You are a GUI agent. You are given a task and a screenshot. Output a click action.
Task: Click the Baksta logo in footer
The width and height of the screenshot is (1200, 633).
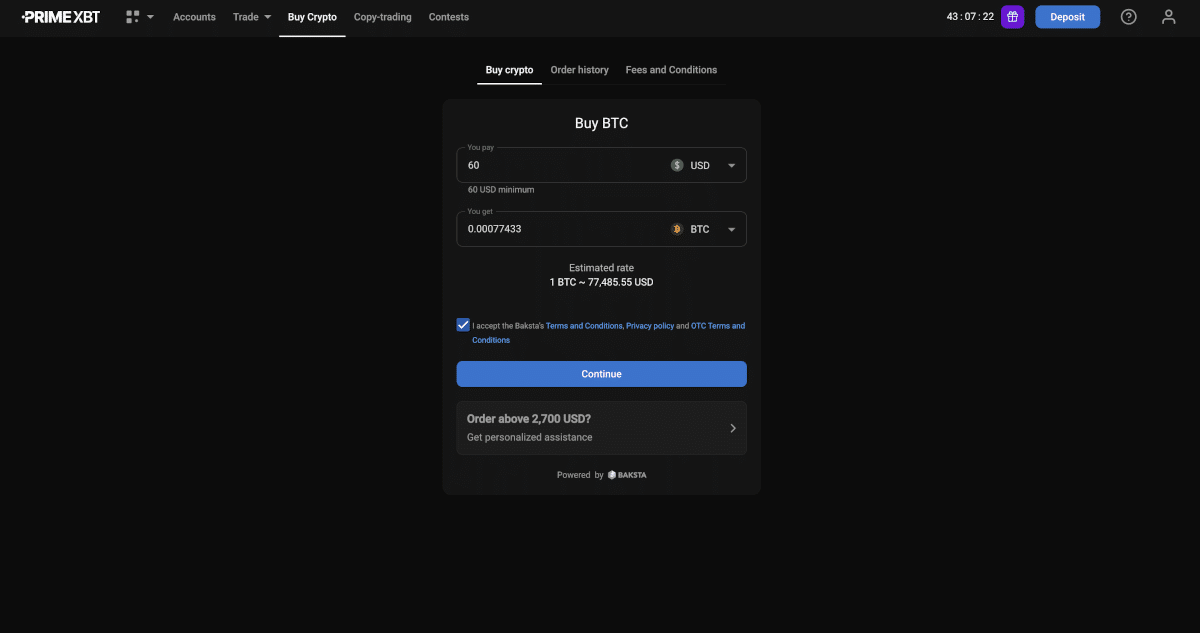[x=627, y=475]
